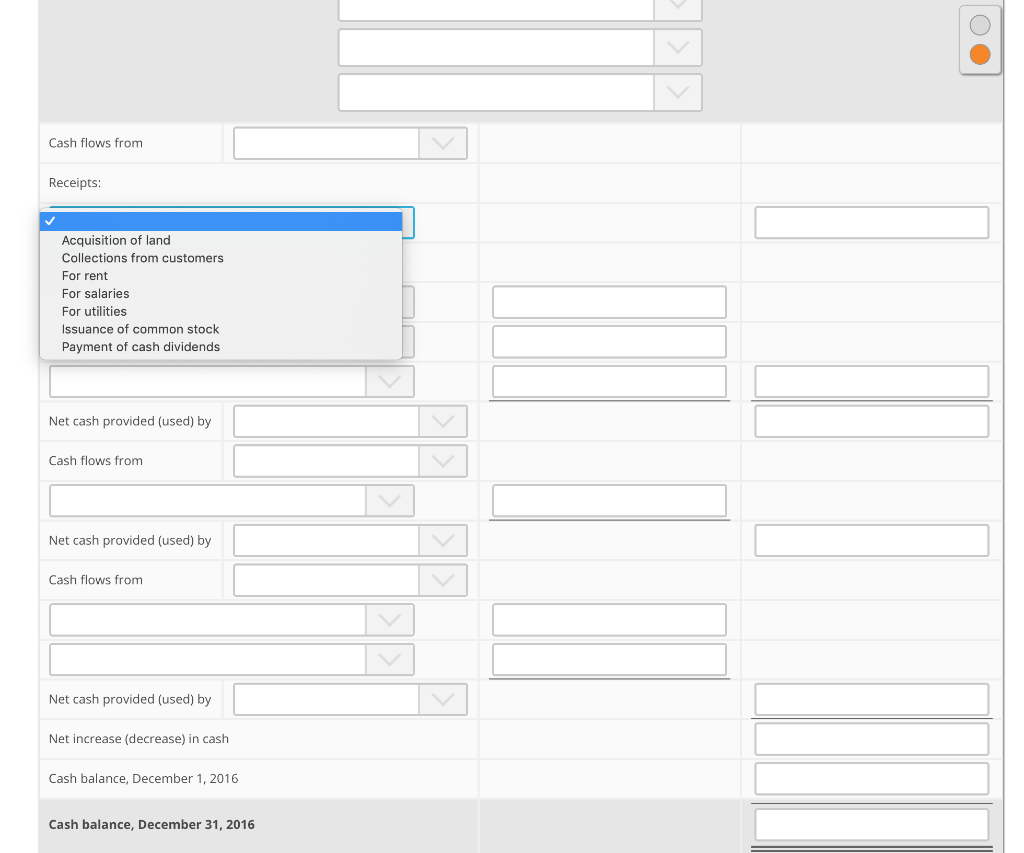1024x853 pixels.
Task: Open first 'Net cash provided (used) by' dropdown
Action: pos(350,422)
